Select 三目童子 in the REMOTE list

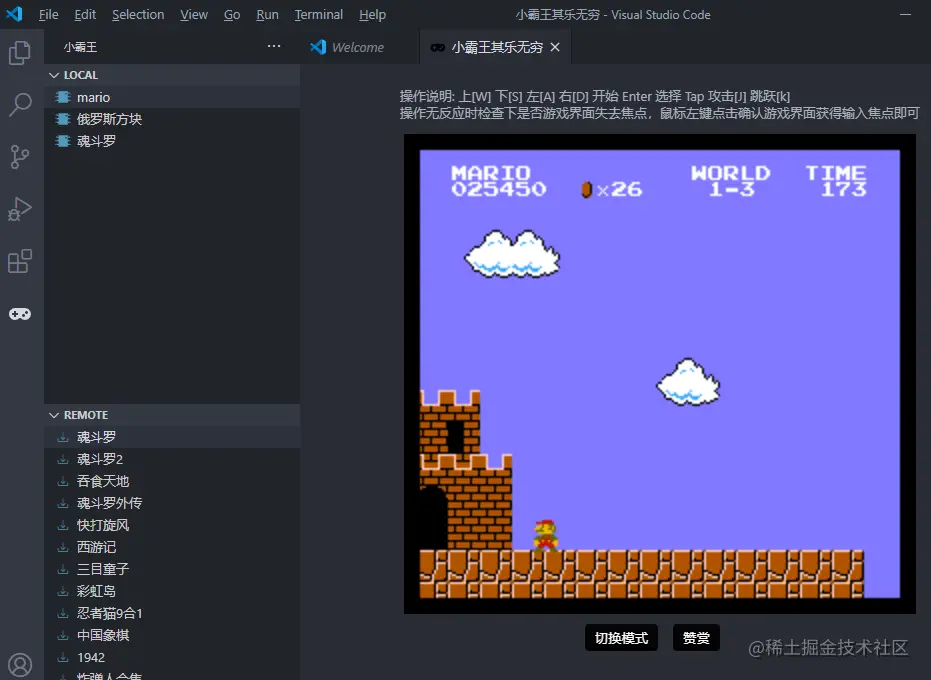pyautogui.click(x=172, y=569)
